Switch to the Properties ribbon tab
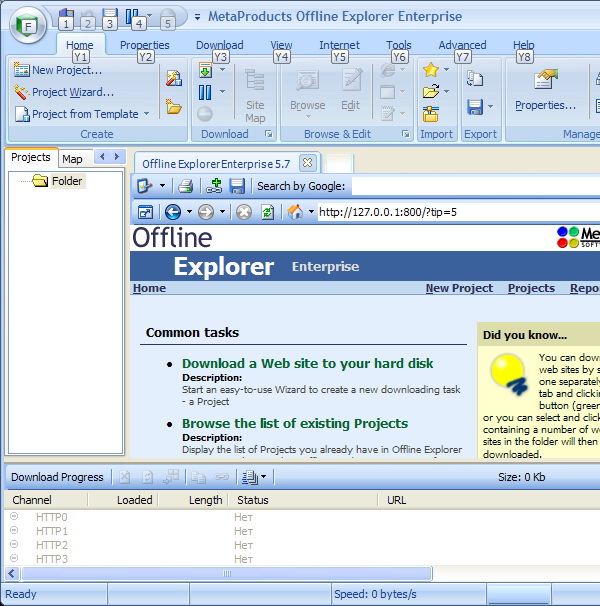The width and height of the screenshot is (600, 606). (x=145, y=45)
